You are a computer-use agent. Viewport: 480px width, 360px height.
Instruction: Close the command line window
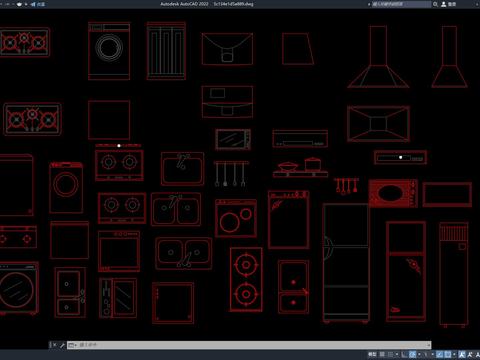point(55,345)
